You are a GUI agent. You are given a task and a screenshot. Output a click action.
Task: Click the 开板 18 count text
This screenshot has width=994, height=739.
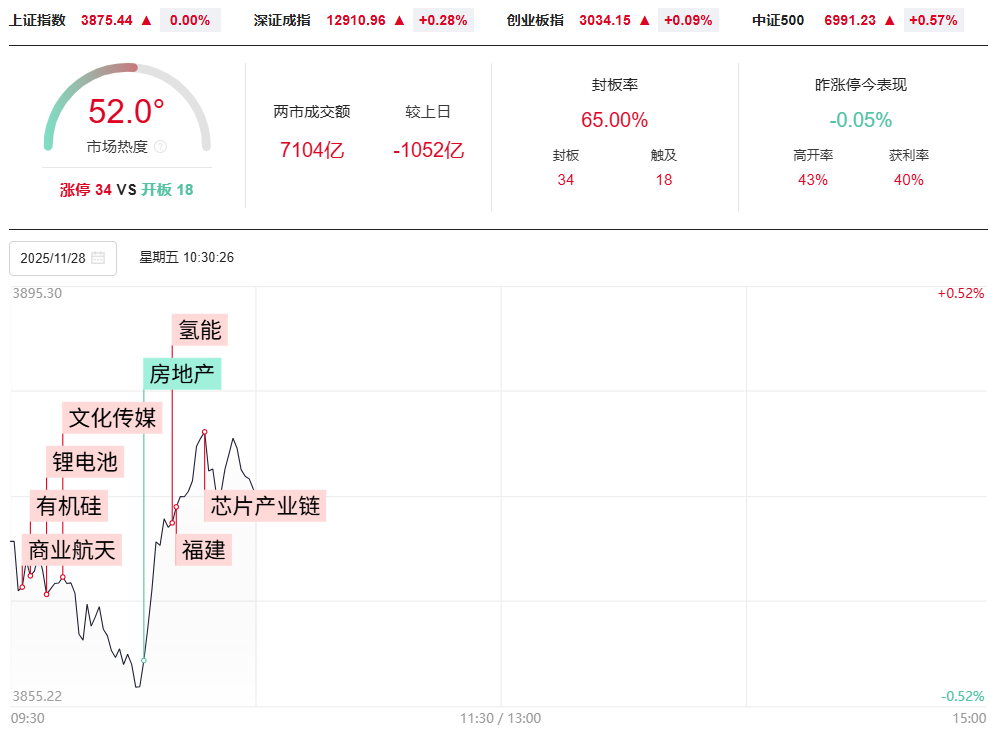167,190
